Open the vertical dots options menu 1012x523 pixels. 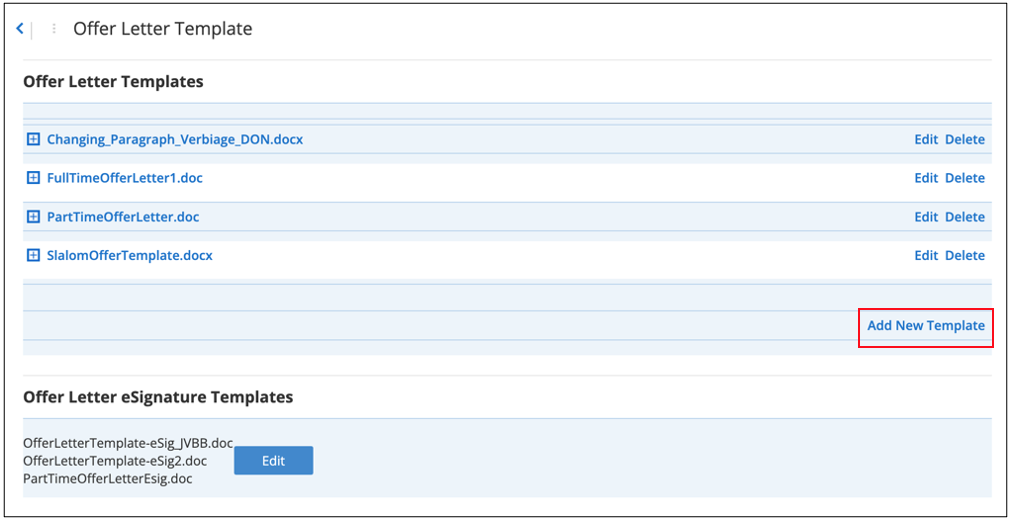pyautogui.click(x=54, y=28)
